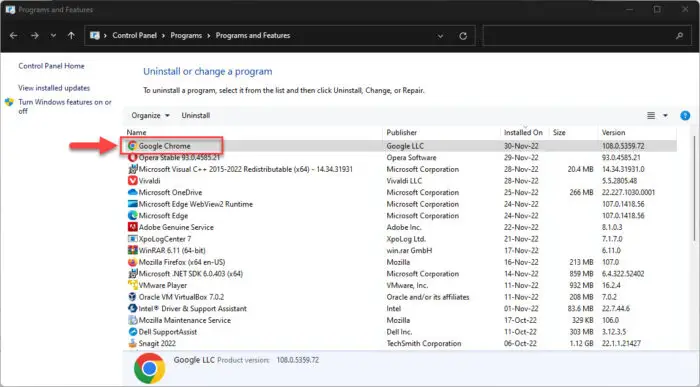Sort by the Installed On column header

point(523,133)
